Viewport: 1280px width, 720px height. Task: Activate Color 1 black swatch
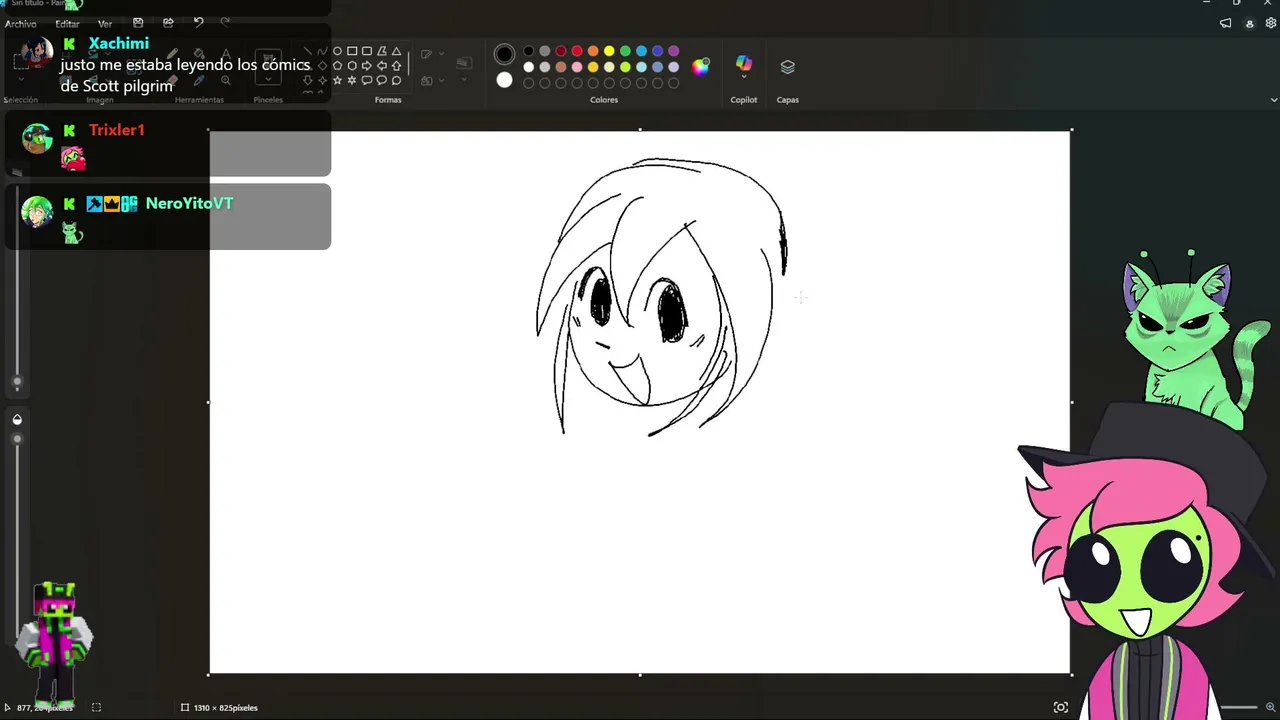click(x=505, y=54)
